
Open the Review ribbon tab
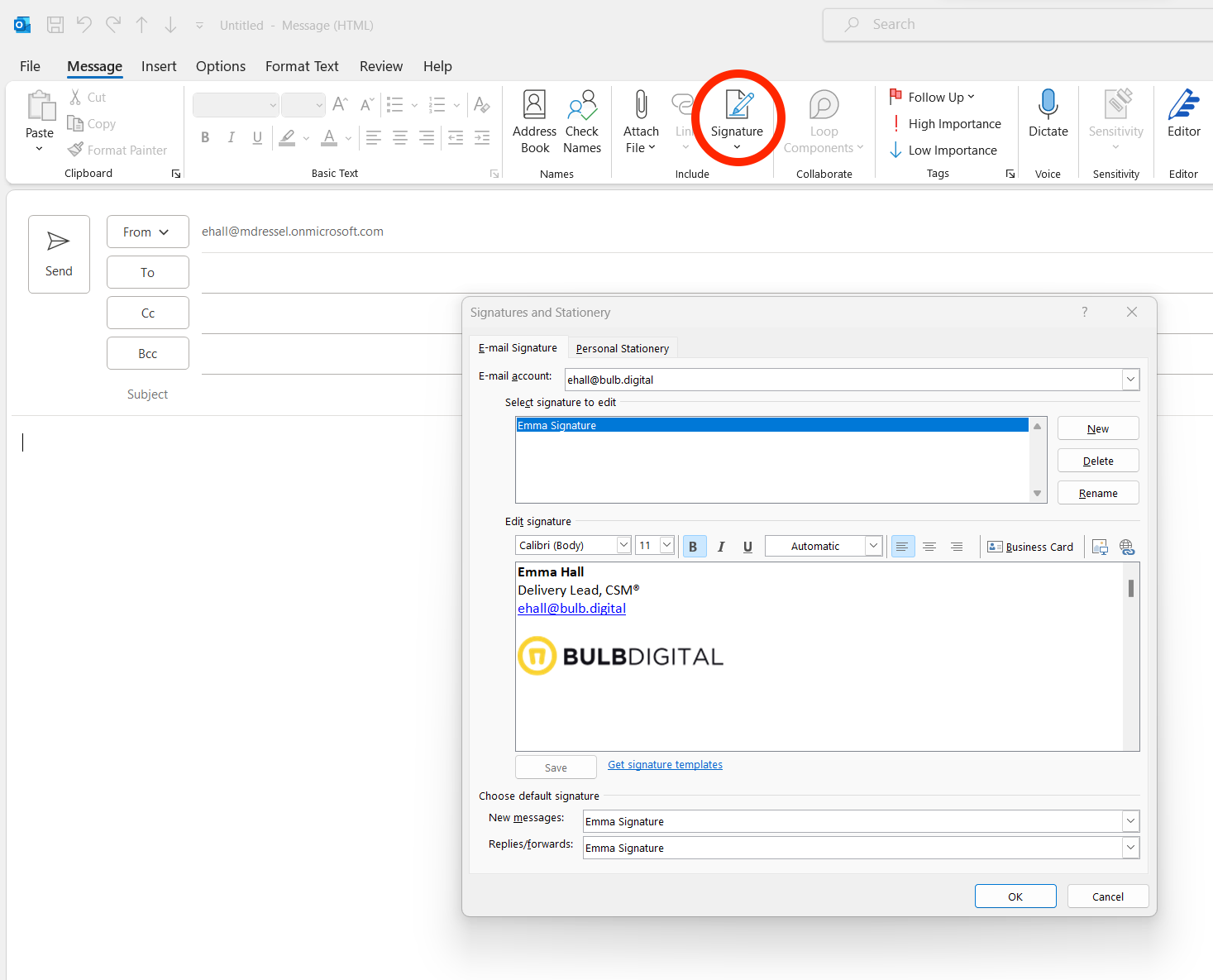pyautogui.click(x=380, y=66)
